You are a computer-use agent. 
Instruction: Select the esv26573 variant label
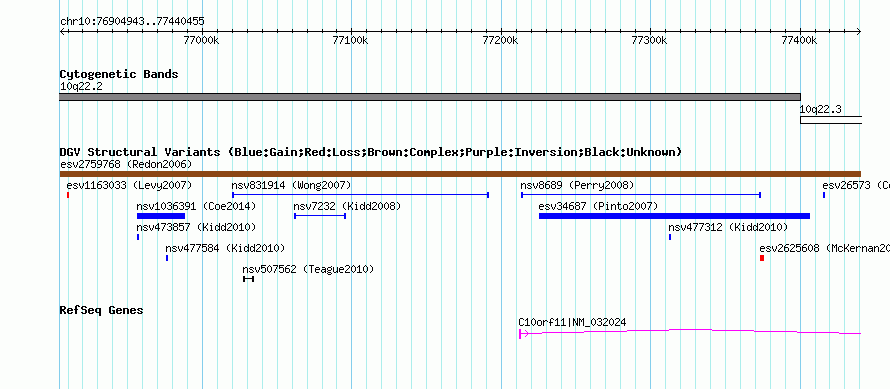point(856,185)
